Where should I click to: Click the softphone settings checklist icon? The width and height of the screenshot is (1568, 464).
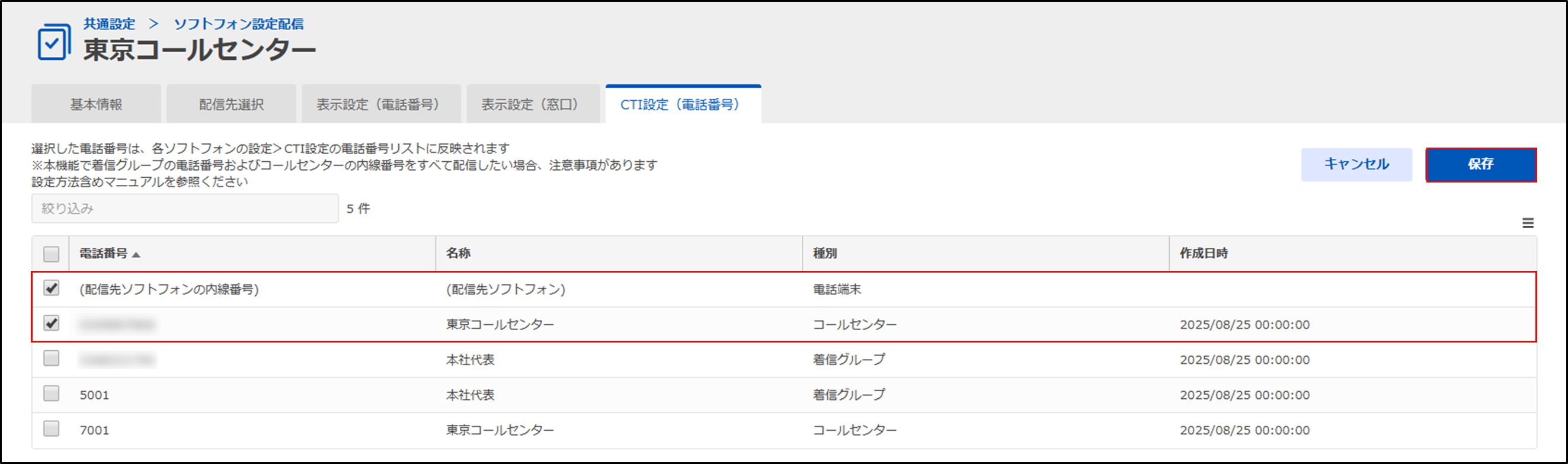pos(53,42)
